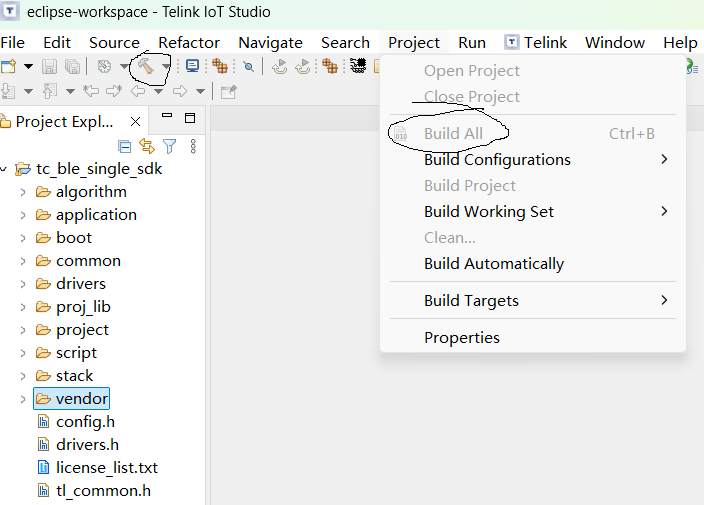The width and height of the screenshot is (704, 505).
Task: Expand the algorithm folder node
Action: point(22,192)
